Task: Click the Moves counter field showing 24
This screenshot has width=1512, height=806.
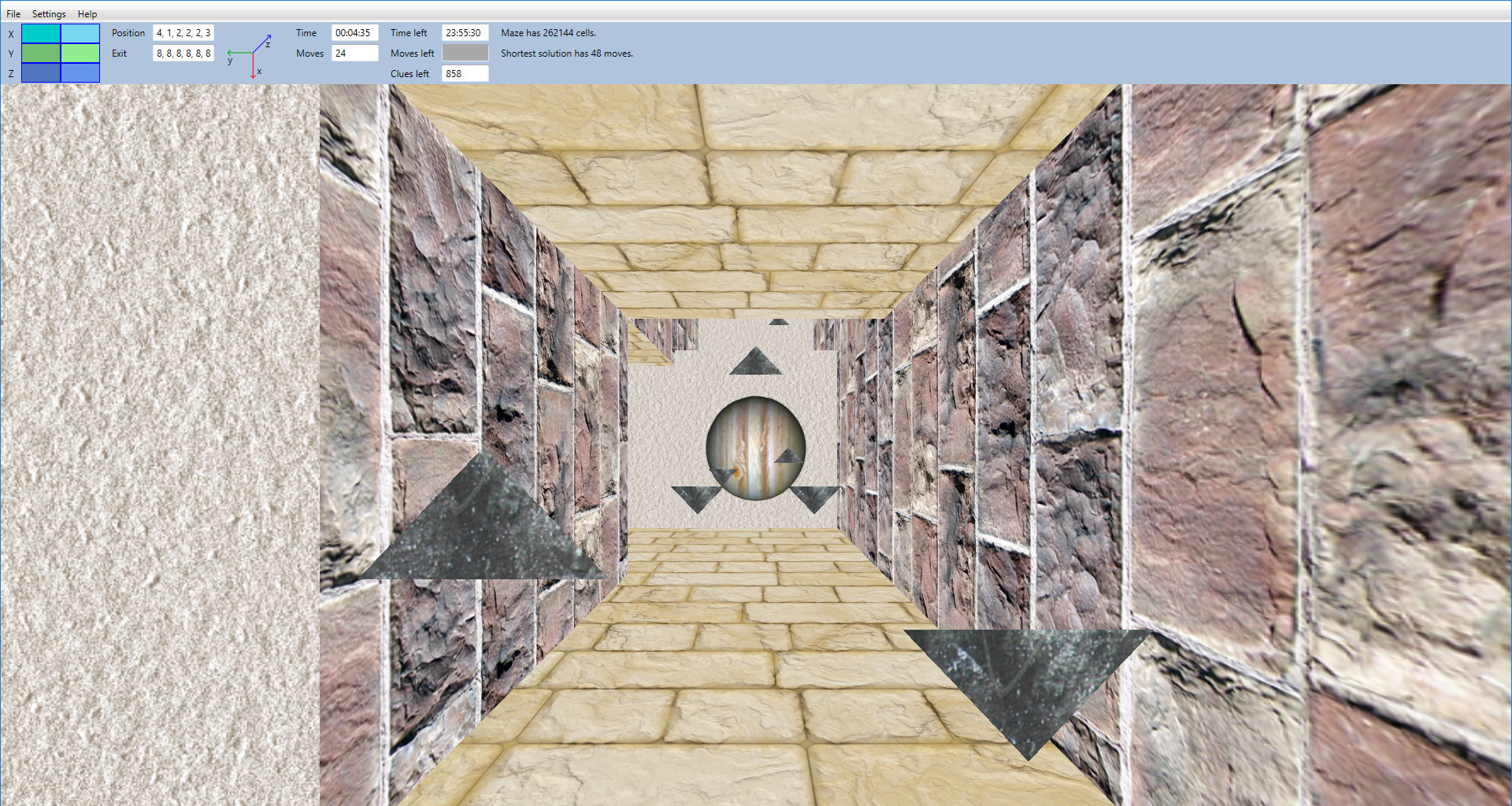Action: pyautogui.click(x=354, y=53)
